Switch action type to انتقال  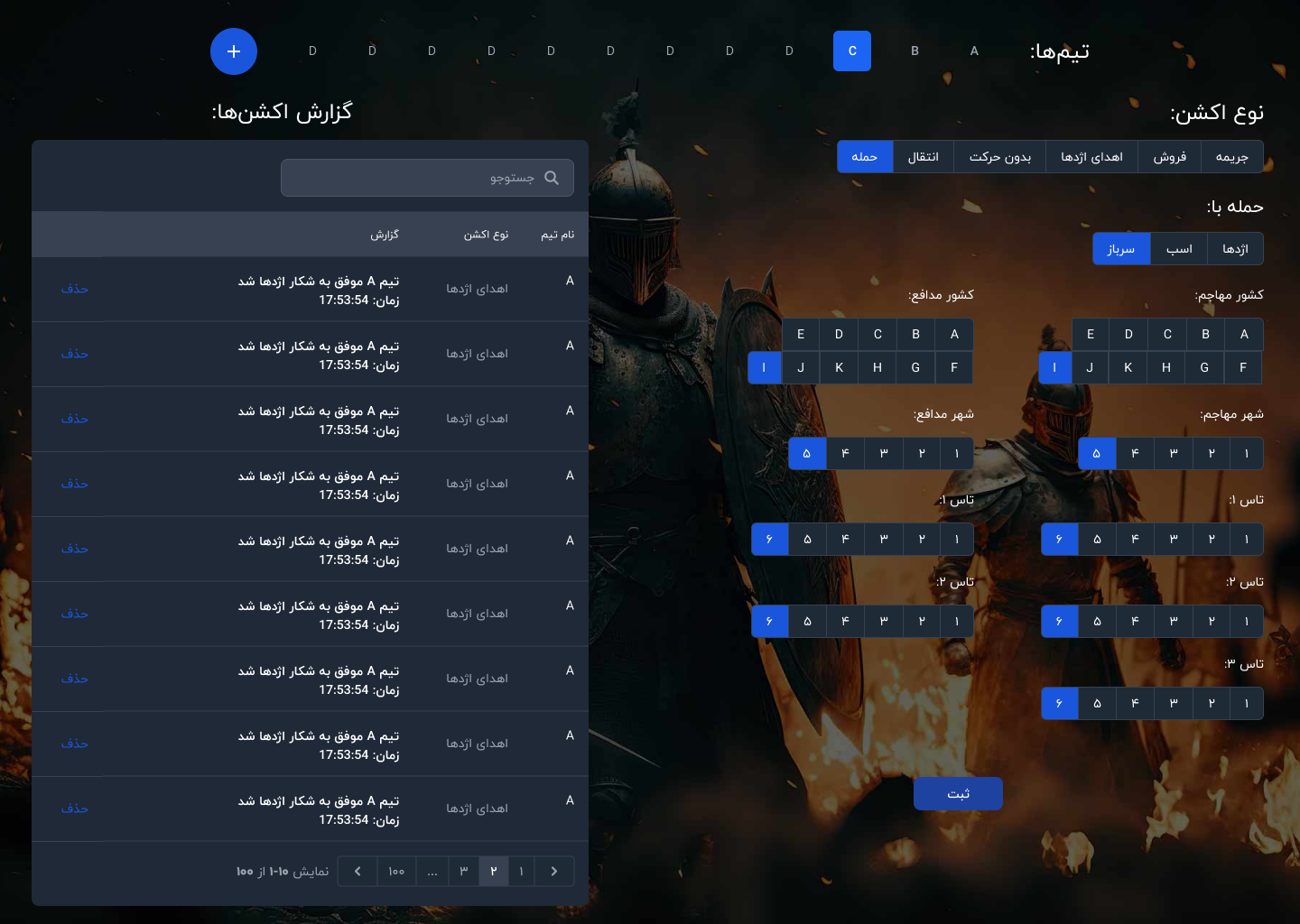923,157
